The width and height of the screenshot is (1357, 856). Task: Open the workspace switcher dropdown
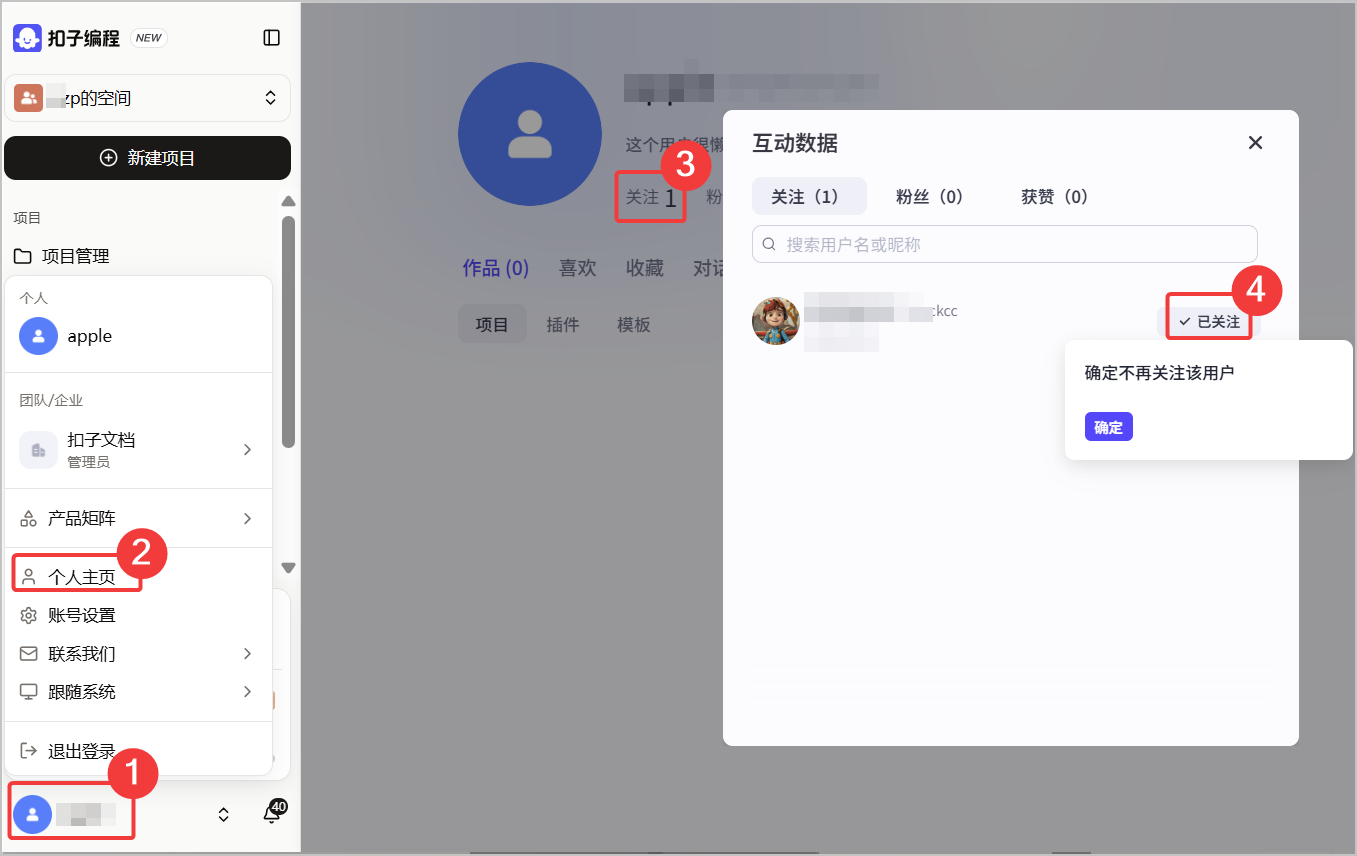click(147, 98)
